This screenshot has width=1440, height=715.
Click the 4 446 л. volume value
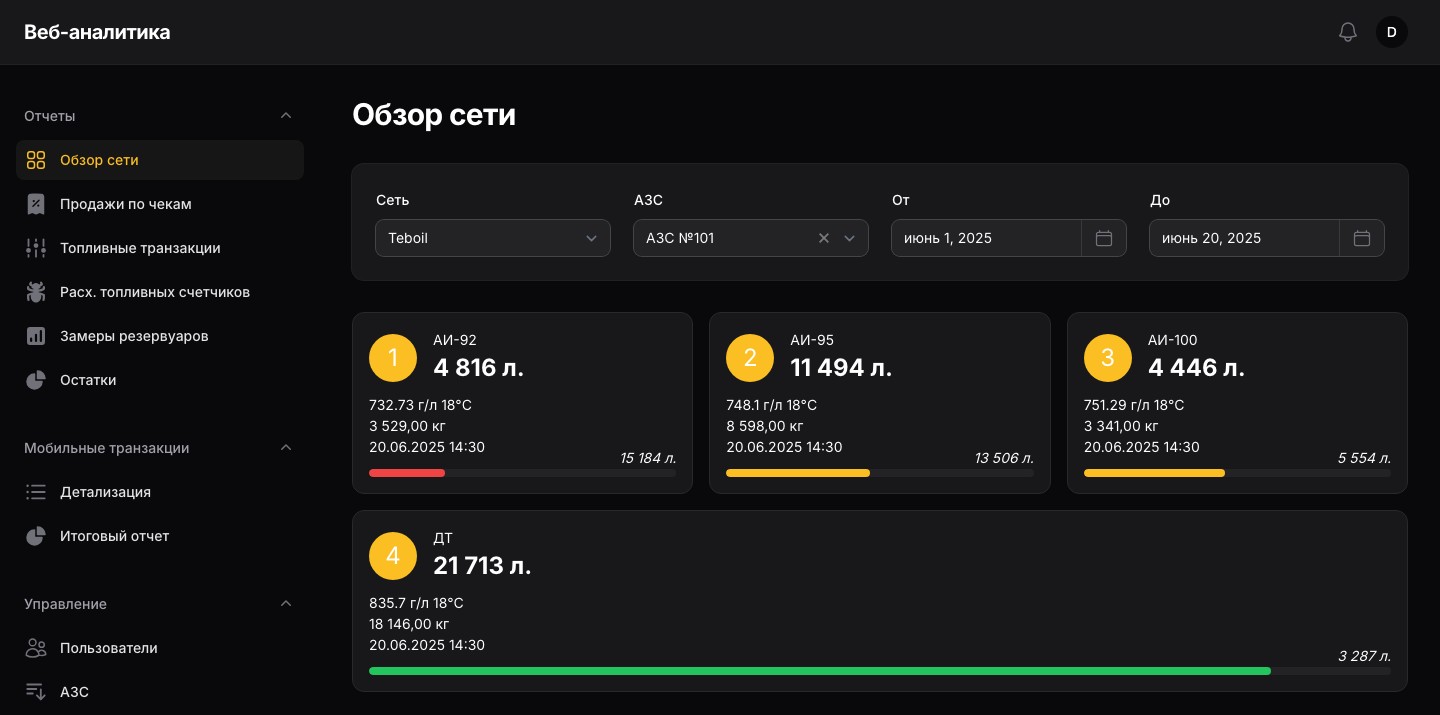[1196, 368]
